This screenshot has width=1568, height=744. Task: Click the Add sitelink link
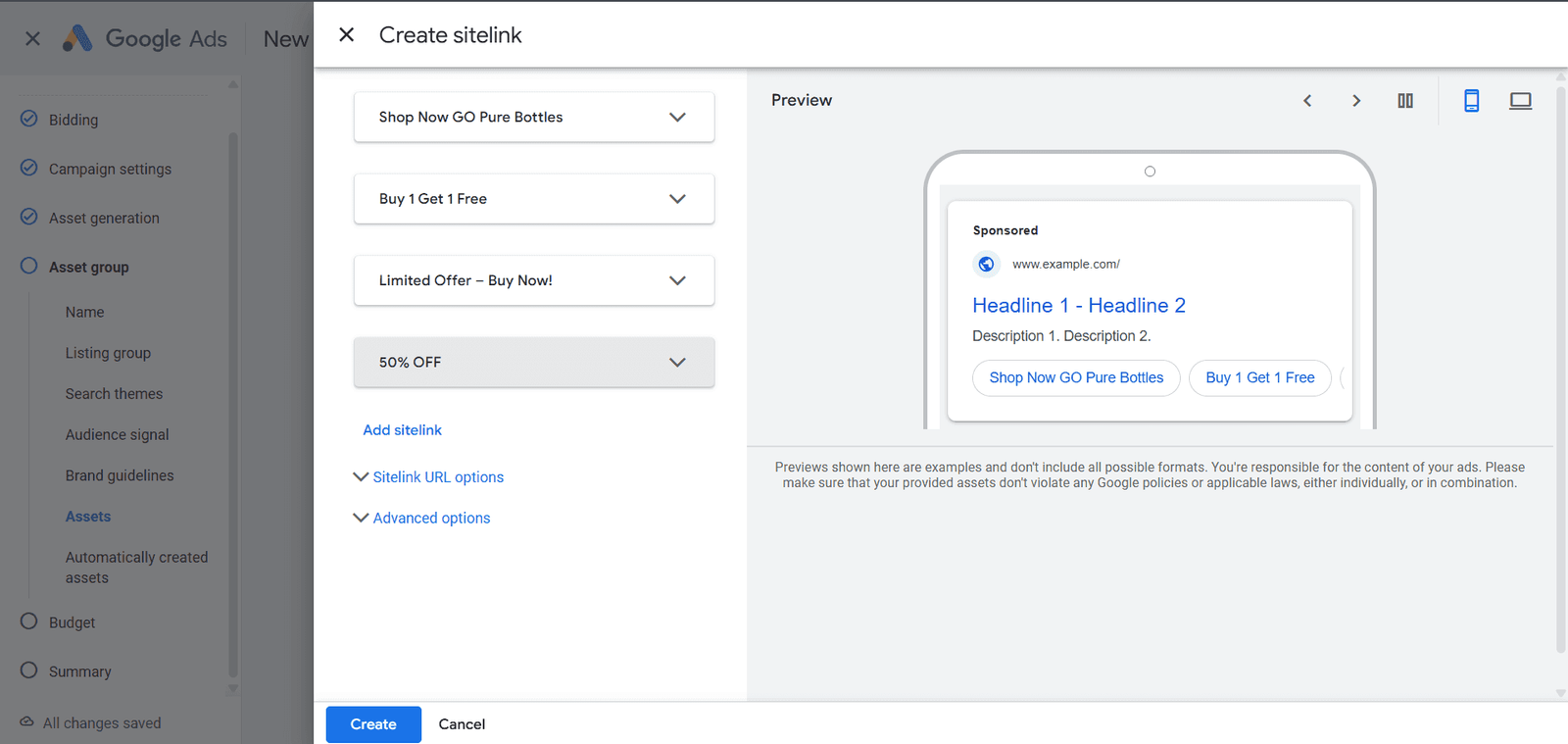point(402,430)
